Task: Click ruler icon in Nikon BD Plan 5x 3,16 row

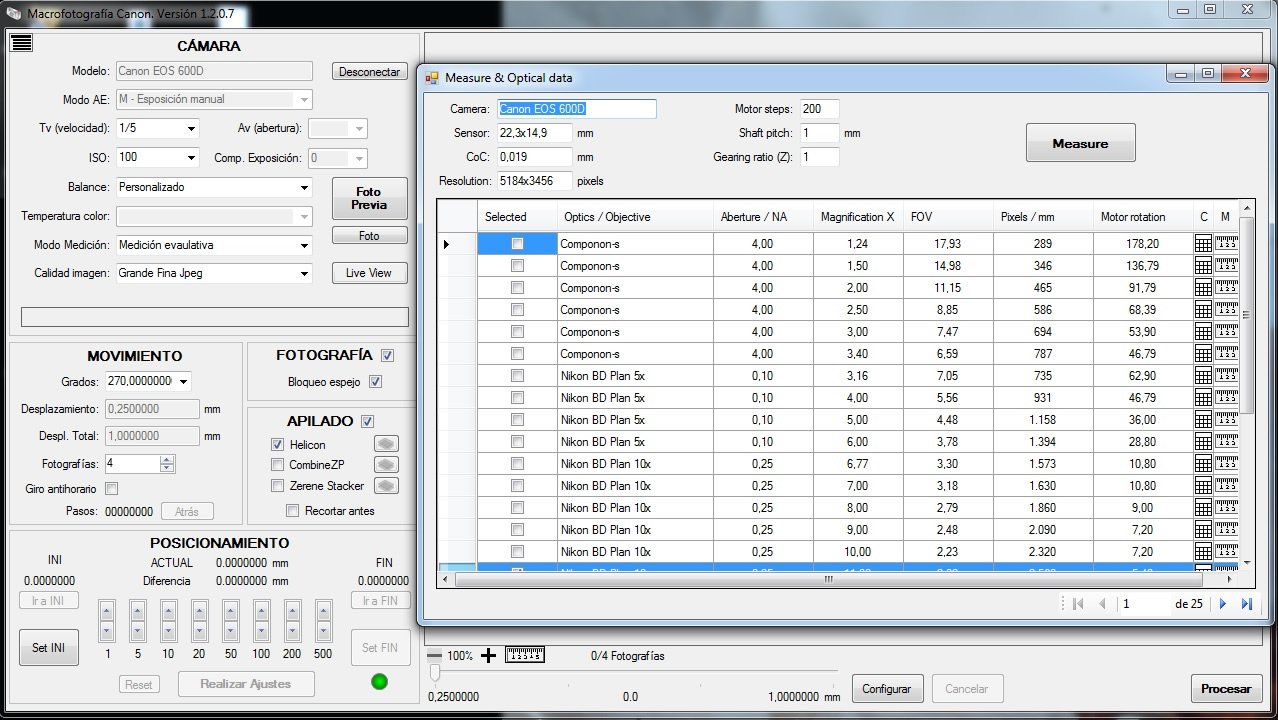Action: pyautogui.click(x=1227, y=375)
